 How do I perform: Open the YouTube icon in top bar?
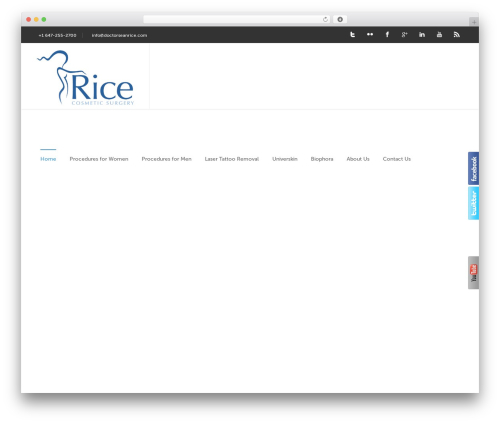(x=439, y=34)
